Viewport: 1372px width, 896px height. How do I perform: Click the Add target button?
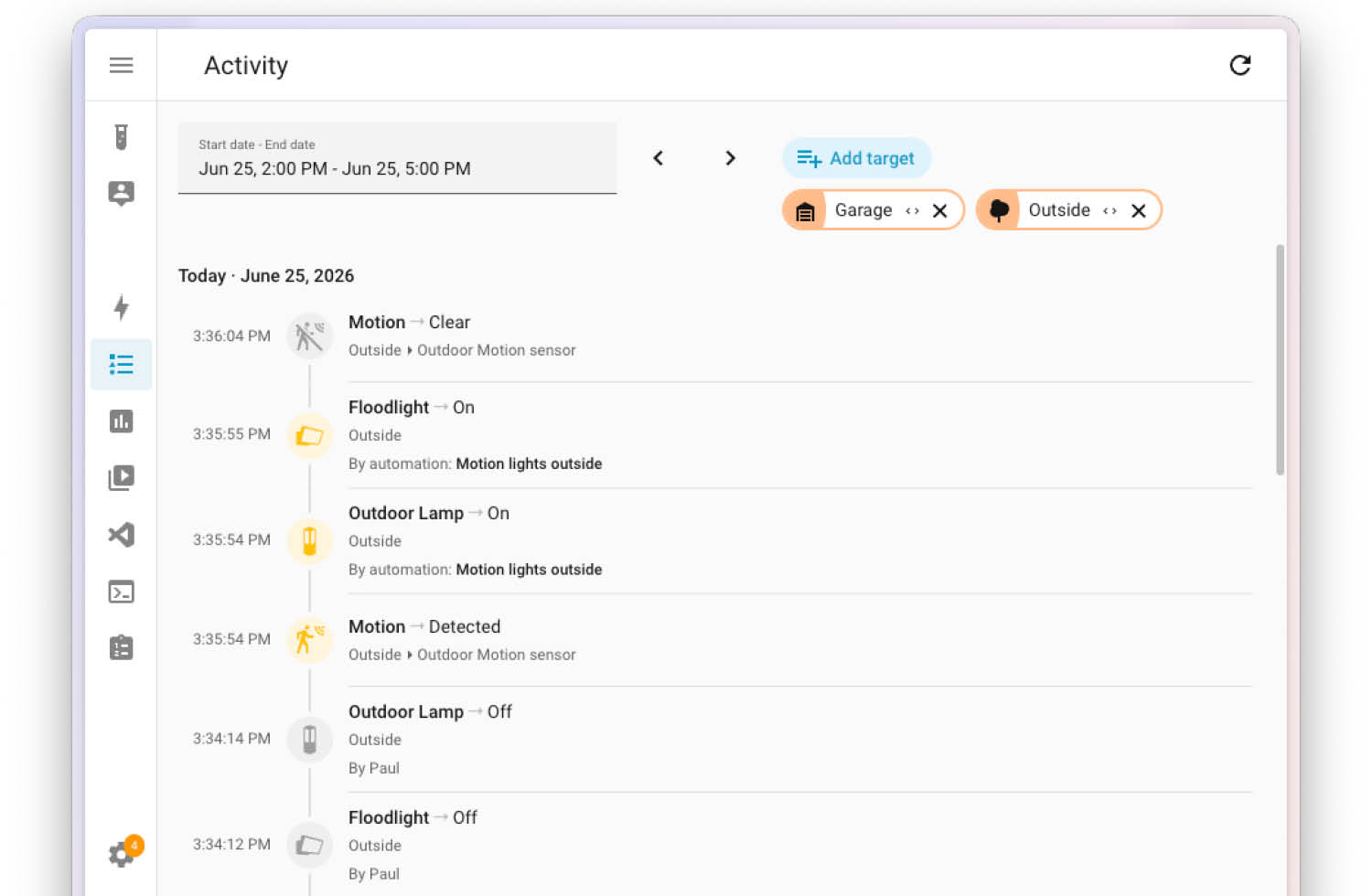click(x=856, y=158)
